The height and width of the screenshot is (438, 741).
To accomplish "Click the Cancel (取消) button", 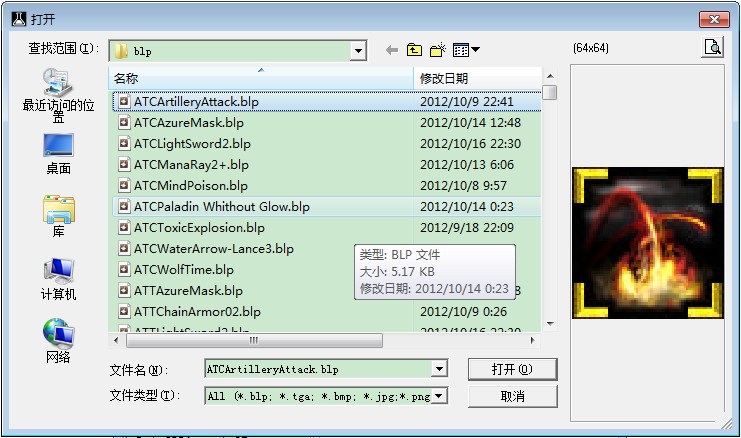I will tap(512, 396).
